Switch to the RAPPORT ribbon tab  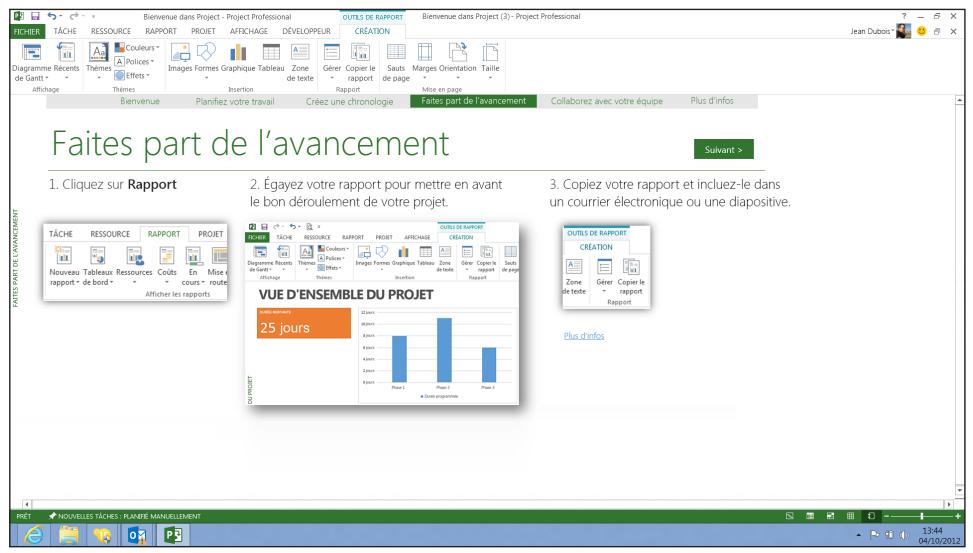click(x=161, y=31)
